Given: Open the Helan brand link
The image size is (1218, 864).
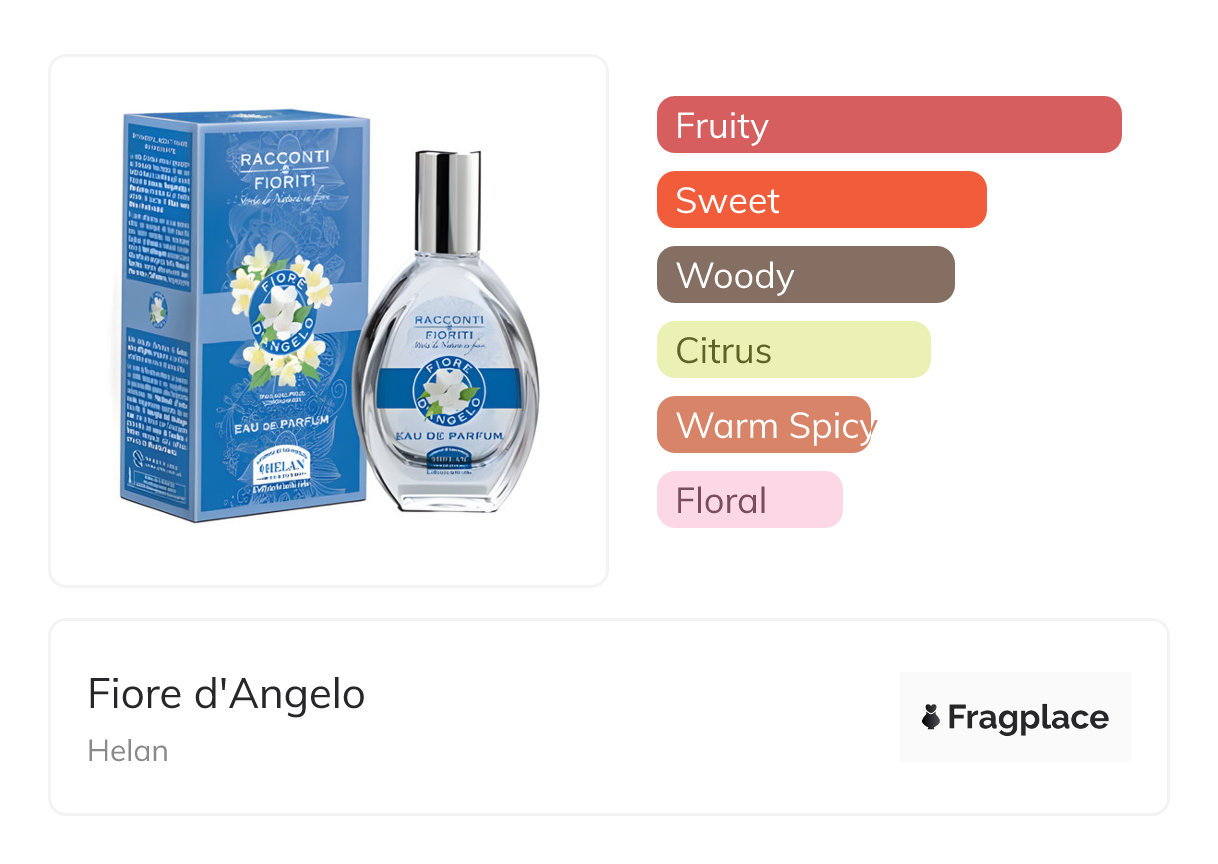Looking at the screenshot, I should pyautogui.click(x=128, y=751).
